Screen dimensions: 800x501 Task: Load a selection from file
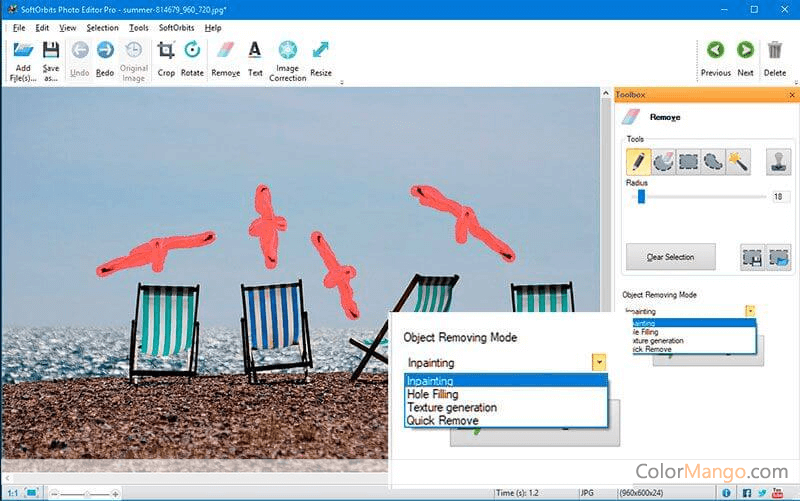coord(779,257)
